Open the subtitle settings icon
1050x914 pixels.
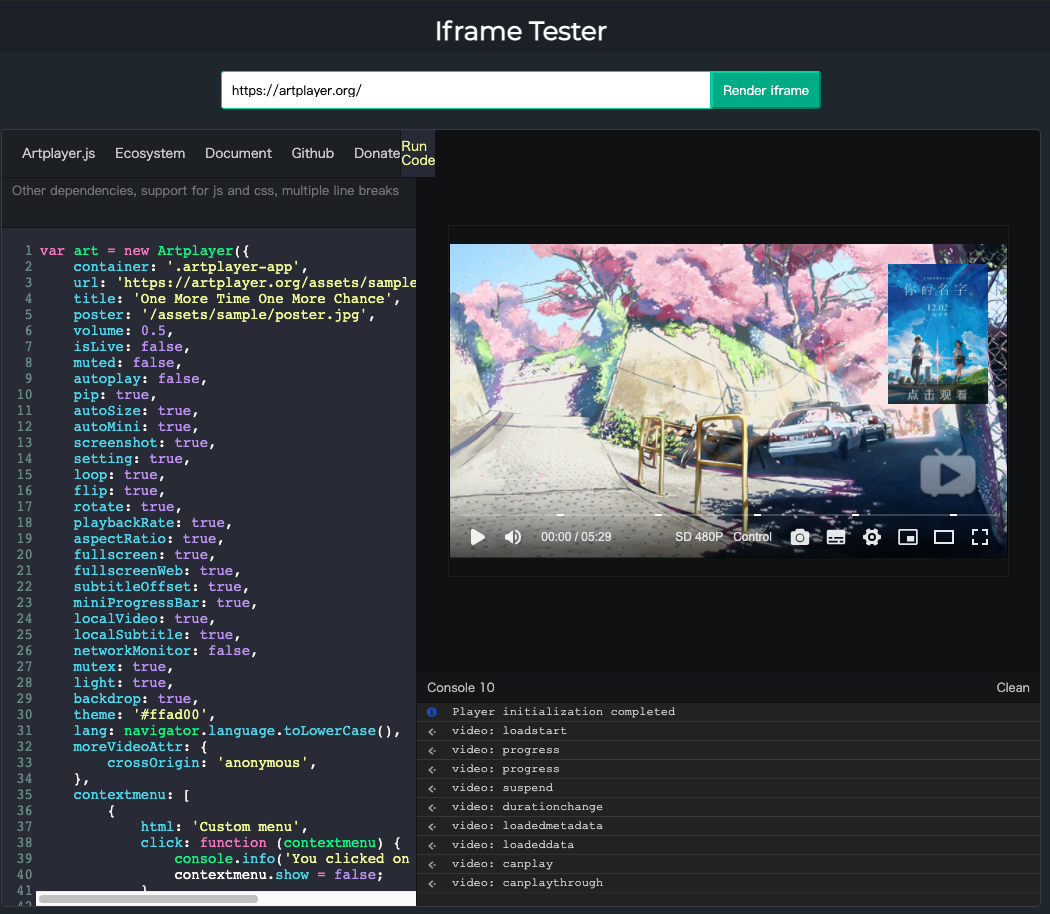[836, 537]
